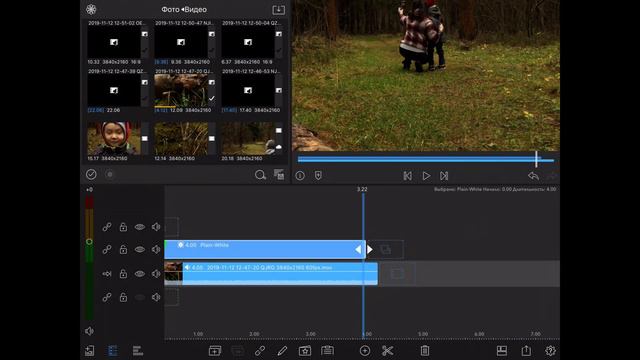This screenshot has height=360, width=640.
Task: Undo the last action
Action: 533,176
